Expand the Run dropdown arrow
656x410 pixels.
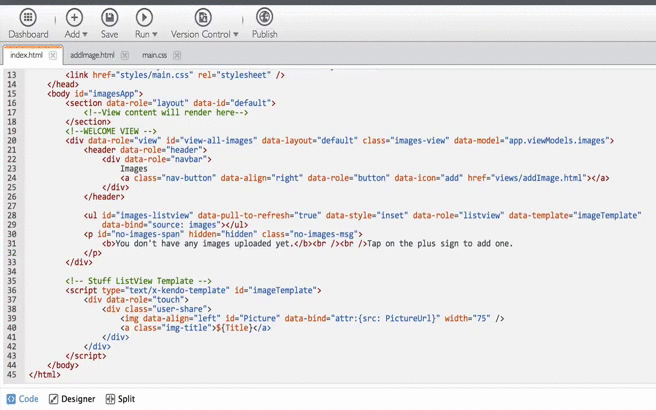(155, 35)
